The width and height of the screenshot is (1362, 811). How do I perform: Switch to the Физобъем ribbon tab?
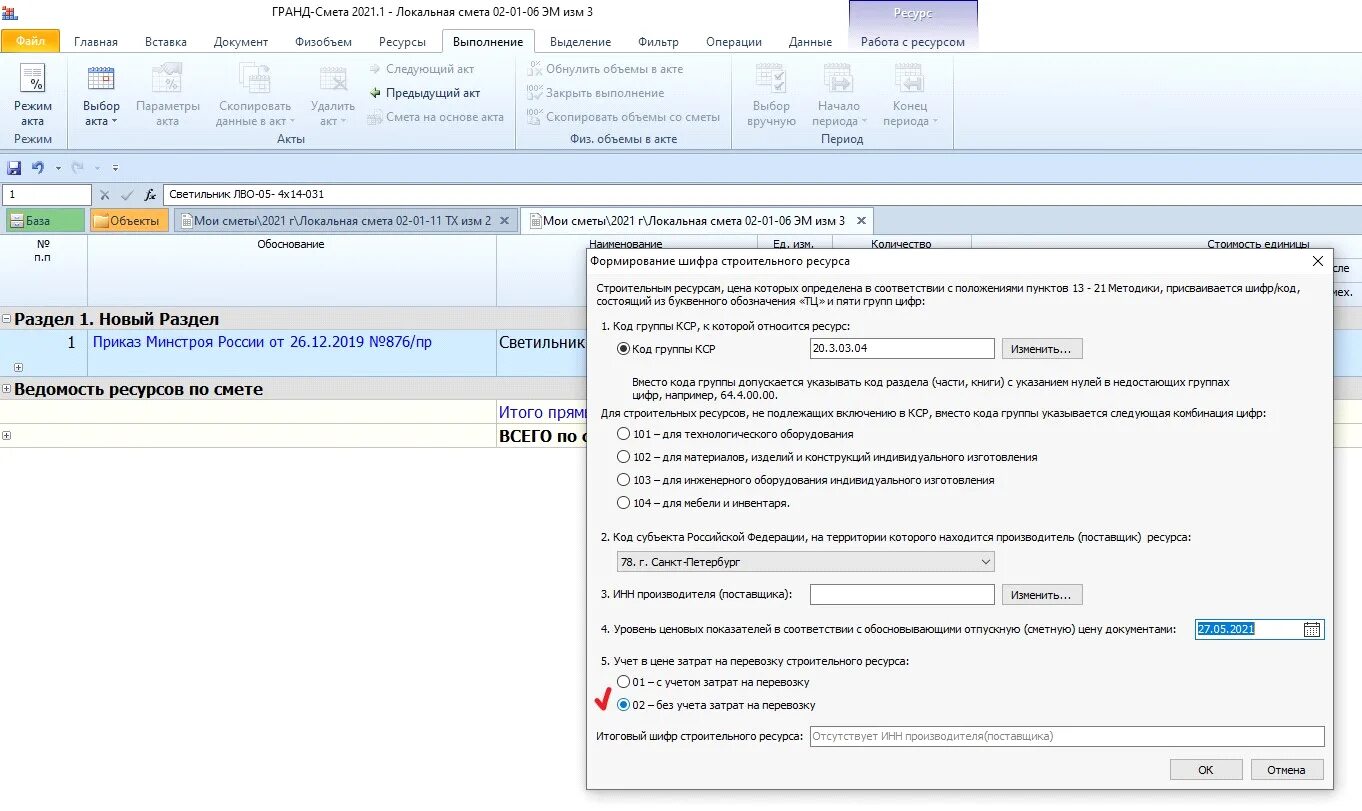coord(323,42)
